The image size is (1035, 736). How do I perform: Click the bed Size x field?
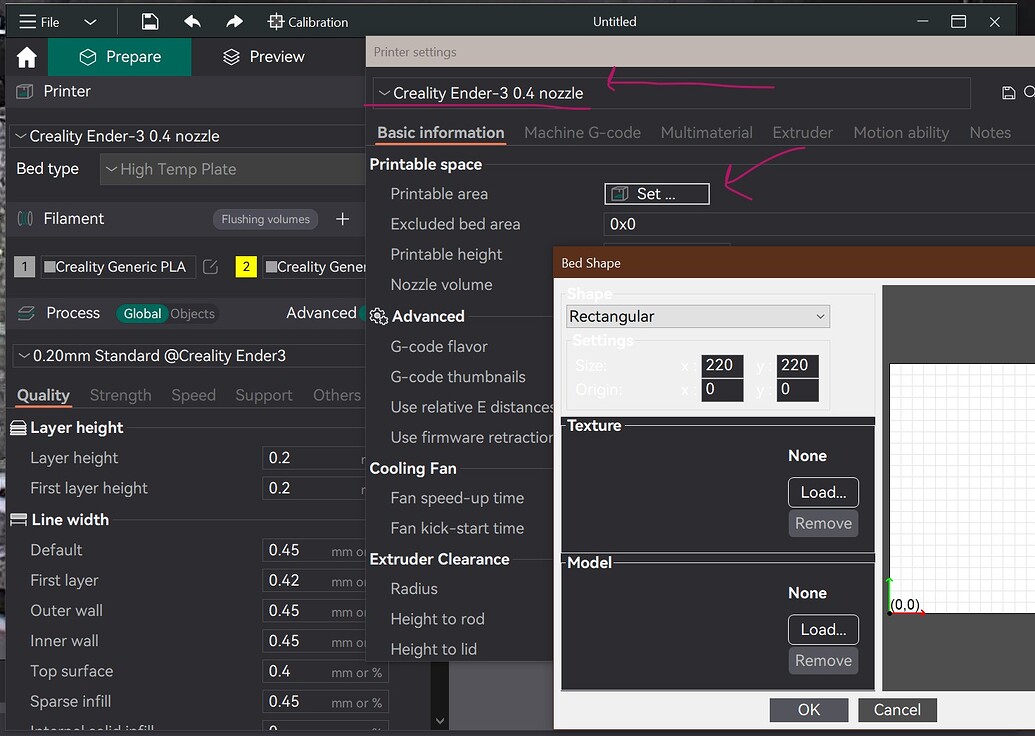coord(722,365)
